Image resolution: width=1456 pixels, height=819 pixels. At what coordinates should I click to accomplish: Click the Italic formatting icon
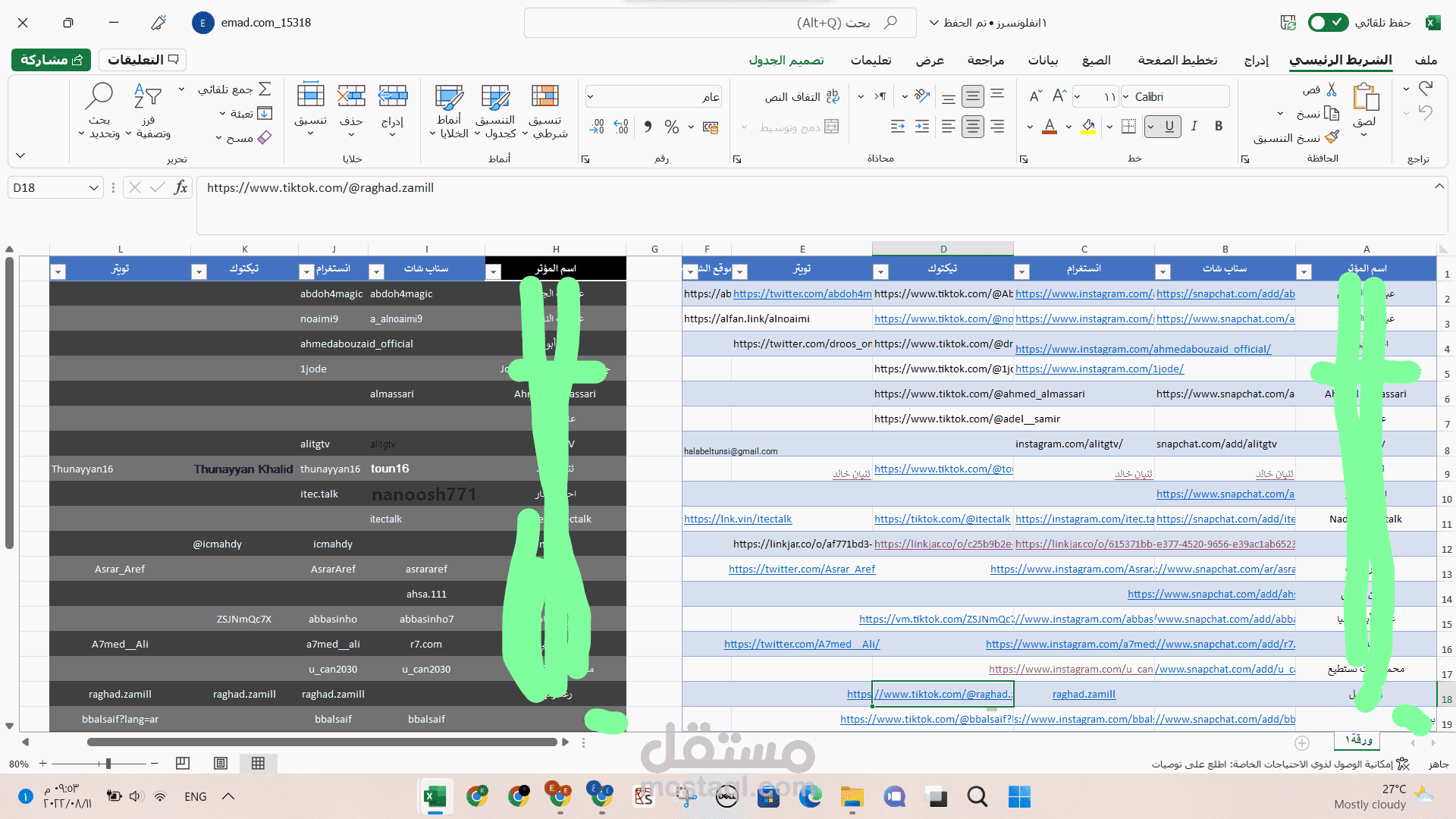pyautogui.click(x=1194, y=126)
